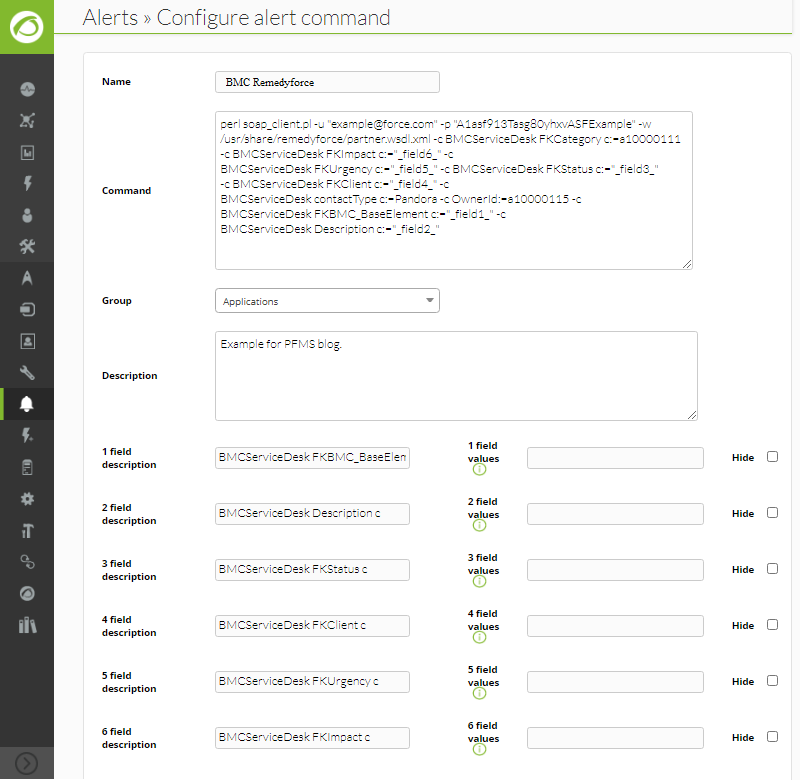
Task: Click the 4 field description input
Action: [312, 625]
